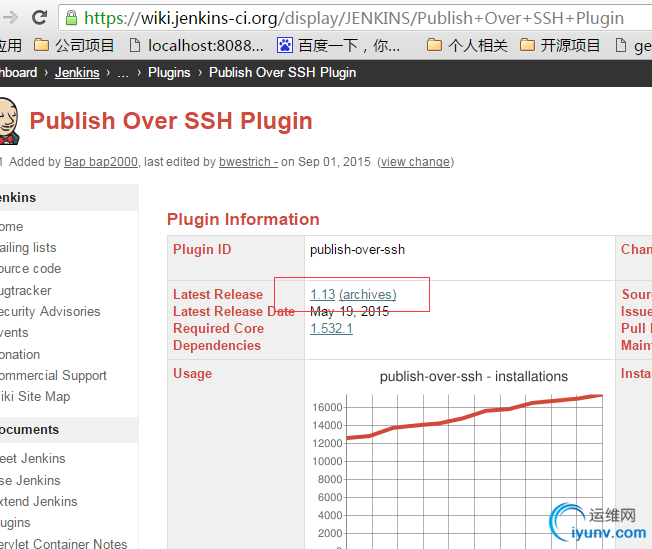Screen dimensions: 652x549
Task: Open Extend Jenkins in the sidebar
Action: click(39, 501)
